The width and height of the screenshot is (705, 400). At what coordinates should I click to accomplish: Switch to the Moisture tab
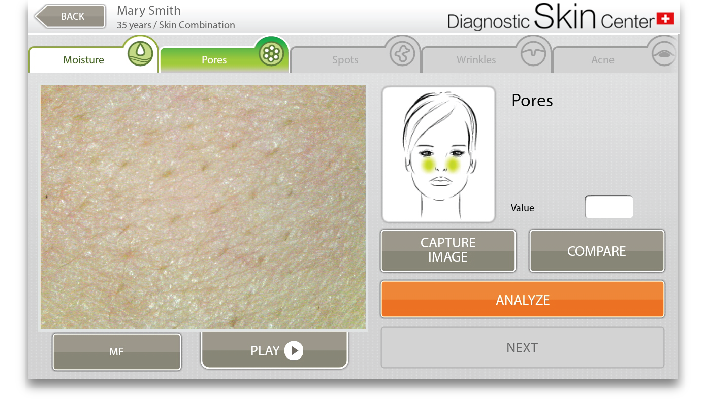[x=84, y=60]
